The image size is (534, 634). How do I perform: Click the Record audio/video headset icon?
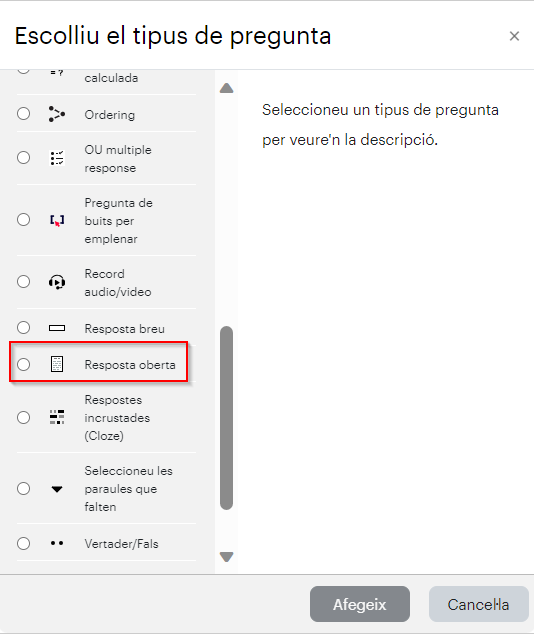(x=57, y=282)
